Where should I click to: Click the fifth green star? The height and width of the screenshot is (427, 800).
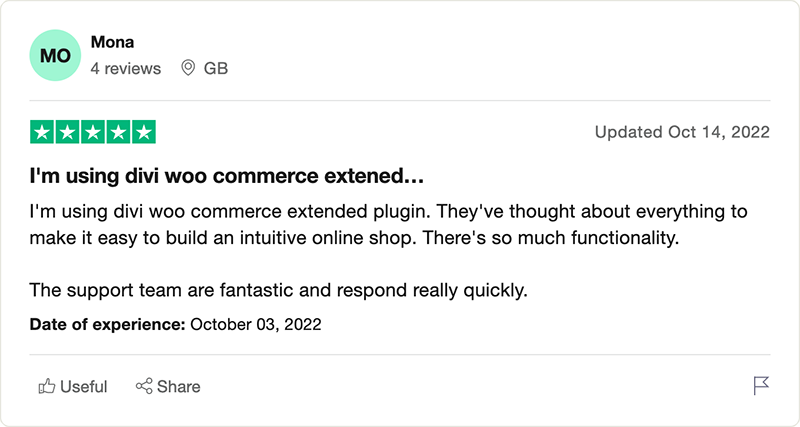[144, 133]
